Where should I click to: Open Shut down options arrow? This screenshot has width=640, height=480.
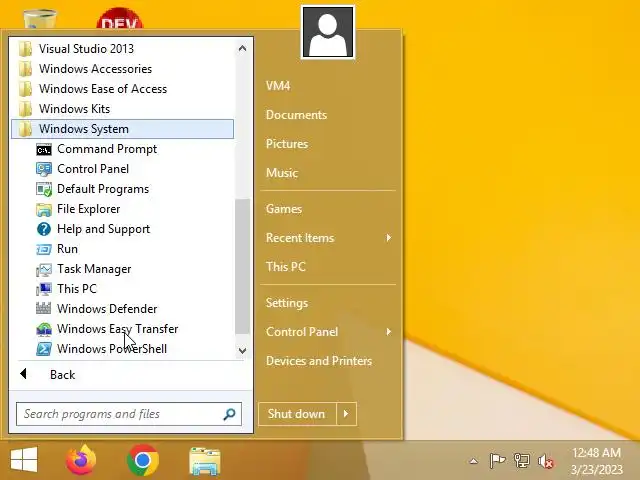(x=346, y=414)
